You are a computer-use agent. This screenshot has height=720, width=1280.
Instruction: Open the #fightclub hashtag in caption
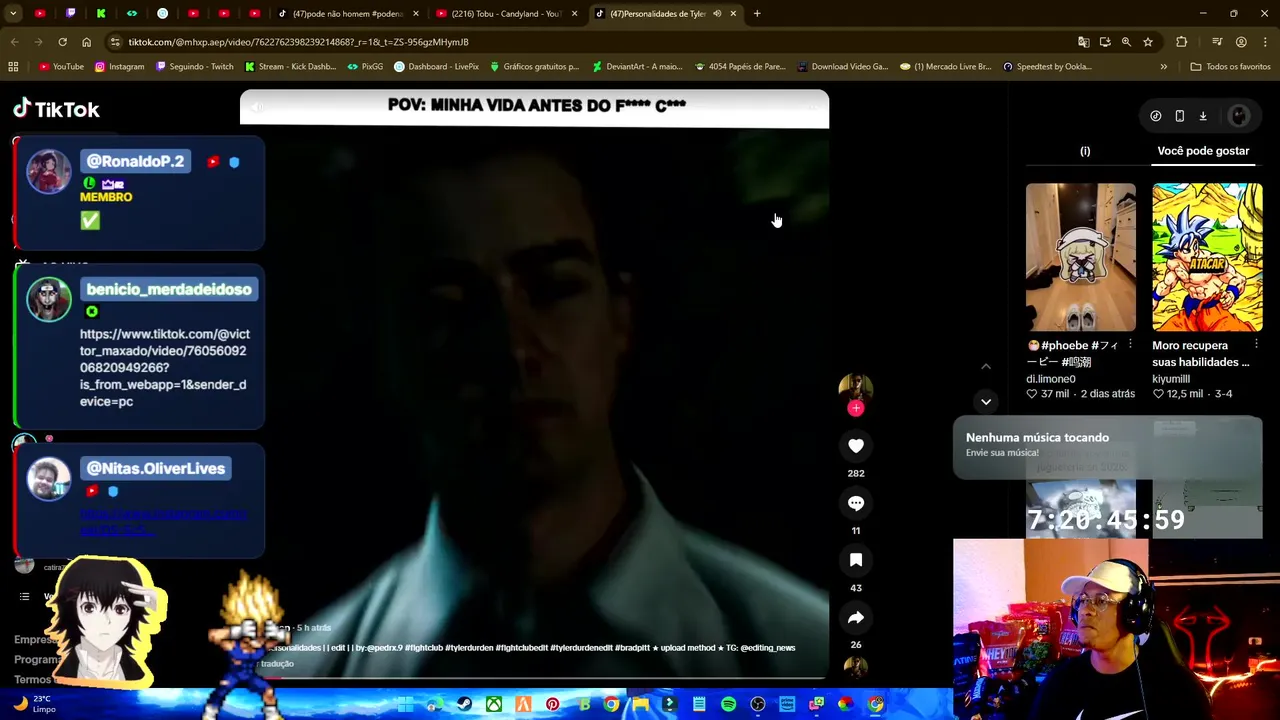424,648
